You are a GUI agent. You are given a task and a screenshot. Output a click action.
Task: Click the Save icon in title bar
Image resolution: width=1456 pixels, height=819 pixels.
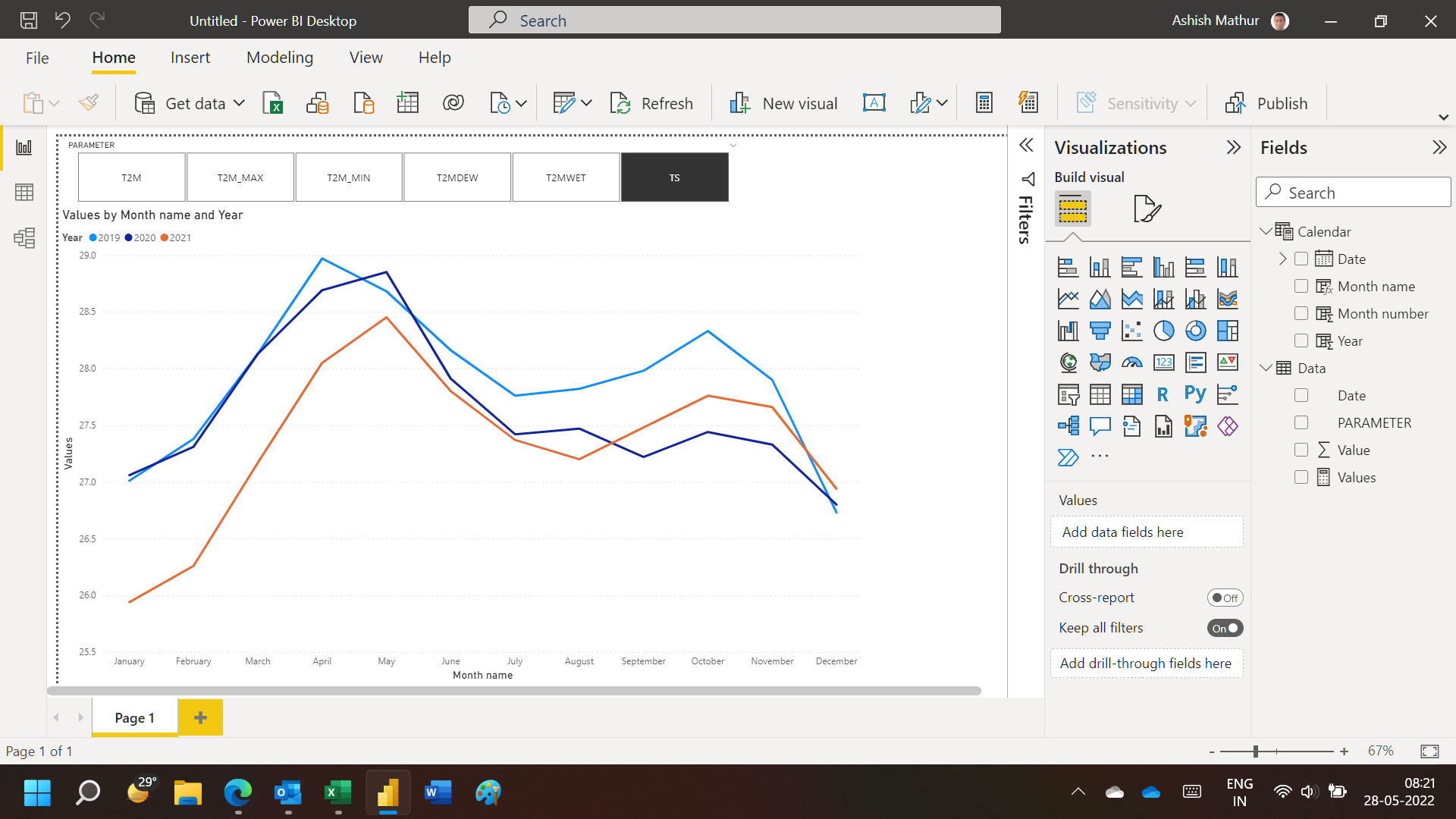(29, 20)
